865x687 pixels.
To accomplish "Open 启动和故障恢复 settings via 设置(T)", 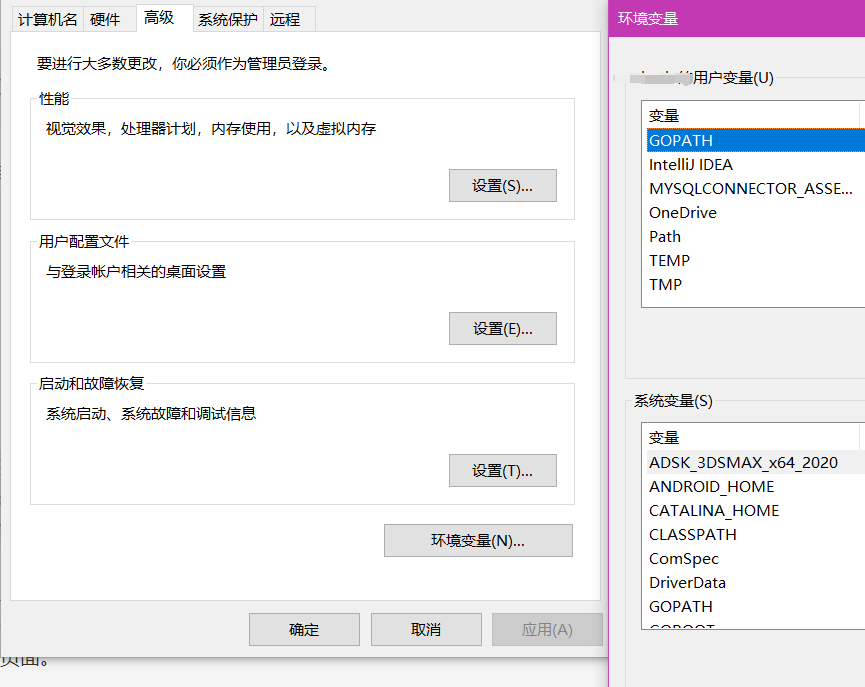I will pos(503,470).
